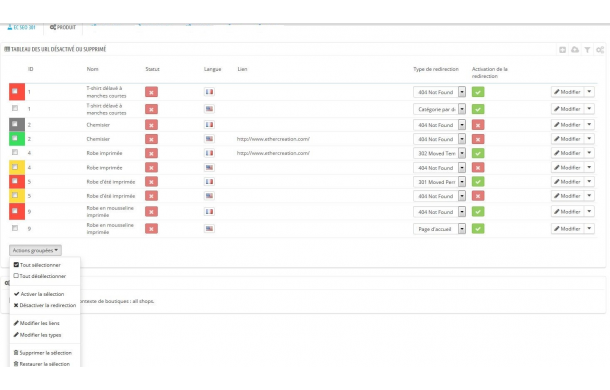Open redirection type dropdown showing 302 Moved Tem
610x390 pixels.
pyautogui.click(x=439, y=153)
